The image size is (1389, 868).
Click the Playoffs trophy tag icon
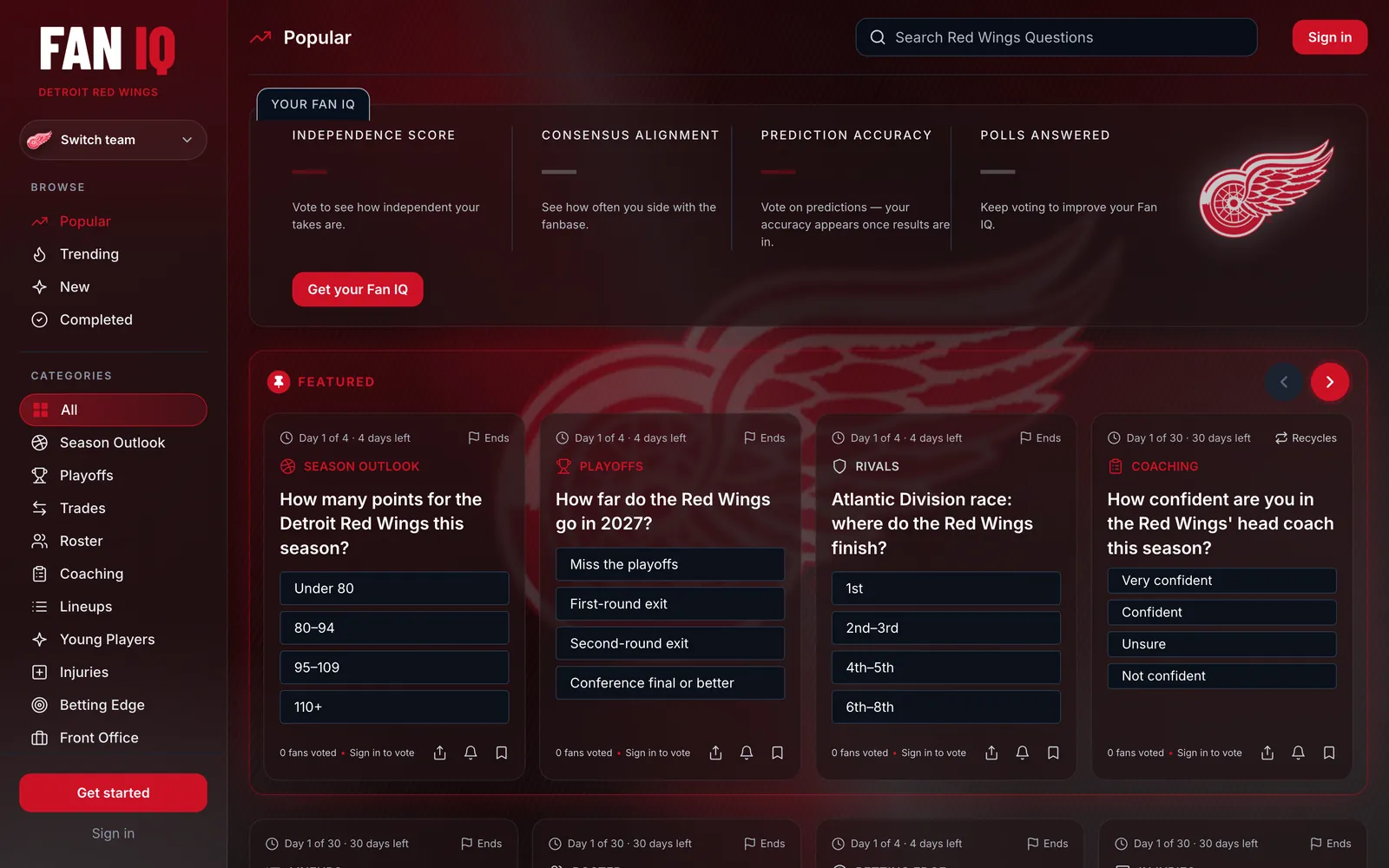coord(563,466)
